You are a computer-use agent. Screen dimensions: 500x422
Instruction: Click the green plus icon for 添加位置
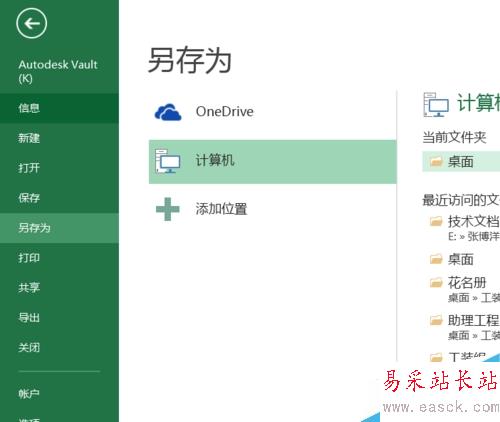coord(168,209)
